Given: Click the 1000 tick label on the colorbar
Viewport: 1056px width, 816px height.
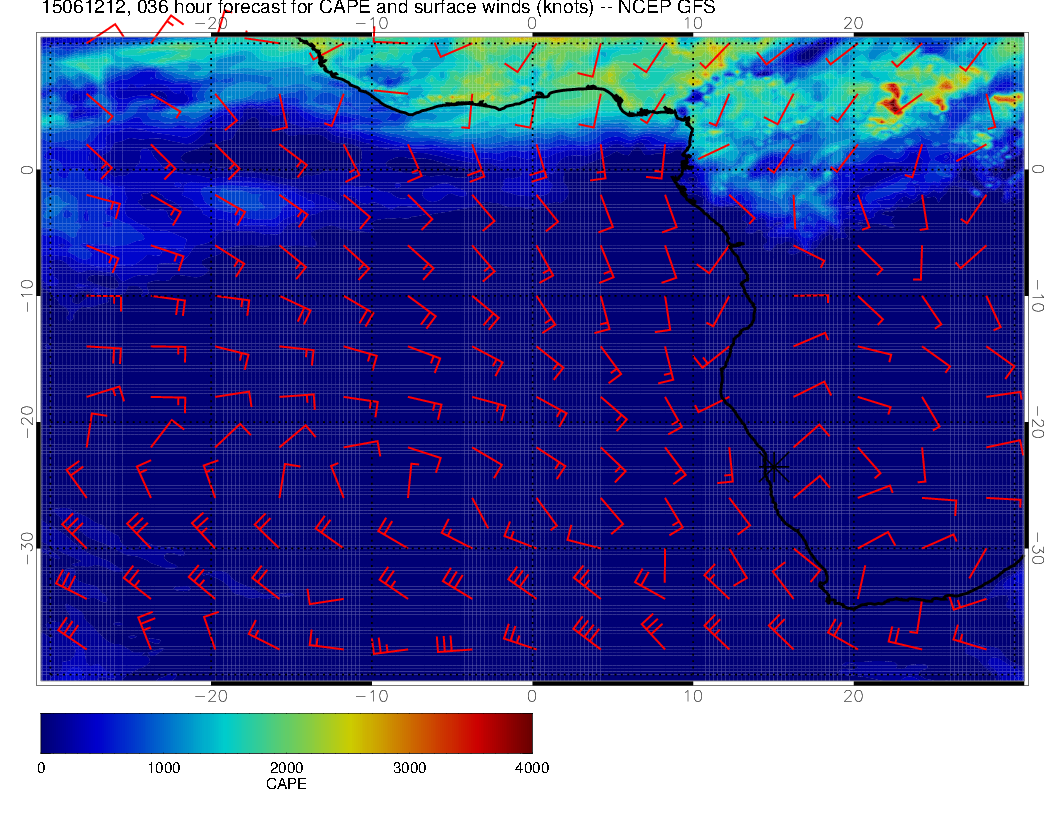Looking at the screenshot, I should coord(163,768).
